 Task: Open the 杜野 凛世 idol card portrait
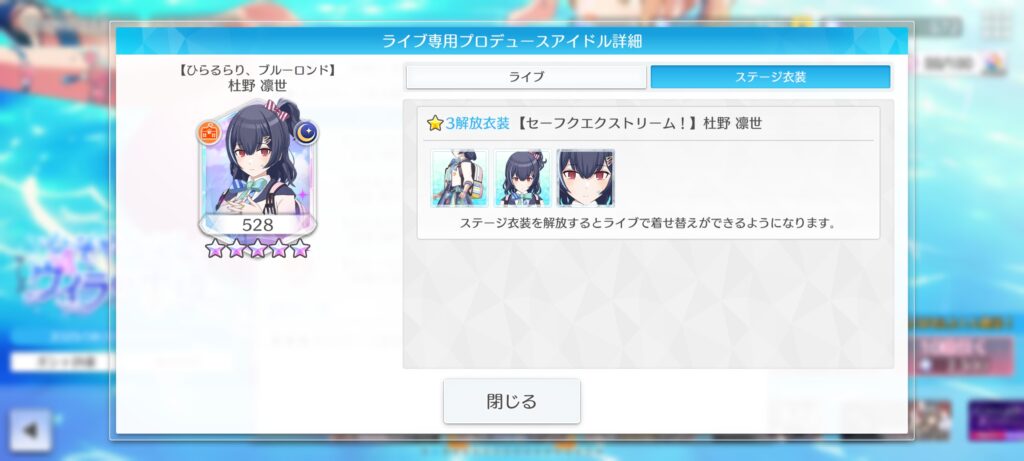click(x=257, y=167)
